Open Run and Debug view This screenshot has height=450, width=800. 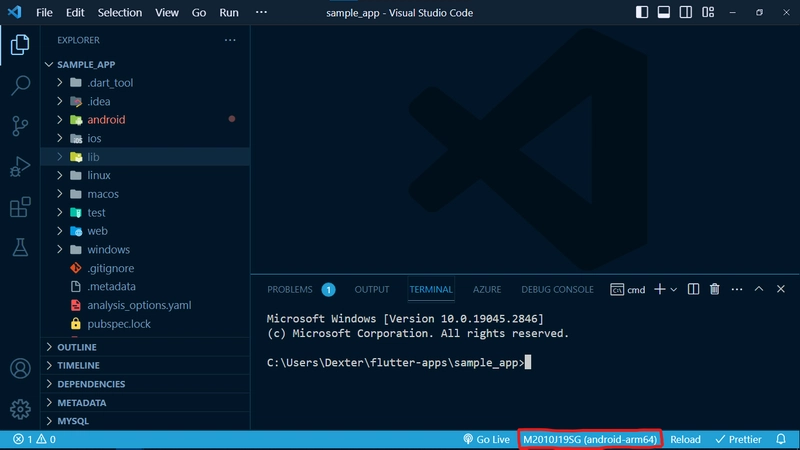pos(20,166)
